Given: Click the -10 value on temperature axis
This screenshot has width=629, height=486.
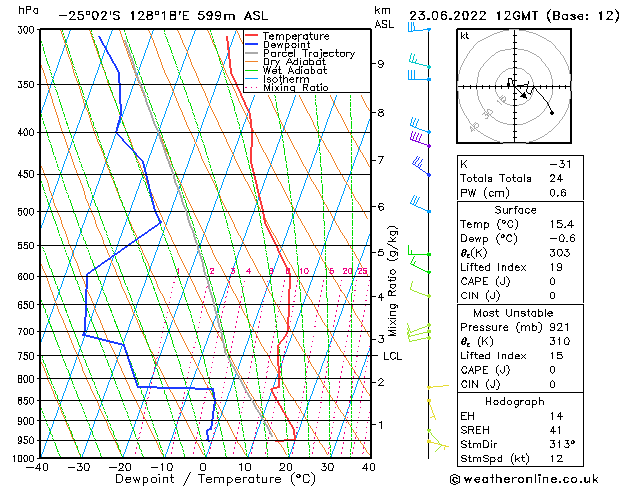Looking at the screenshot, I should pyautogui.click(x=161, y=467).
